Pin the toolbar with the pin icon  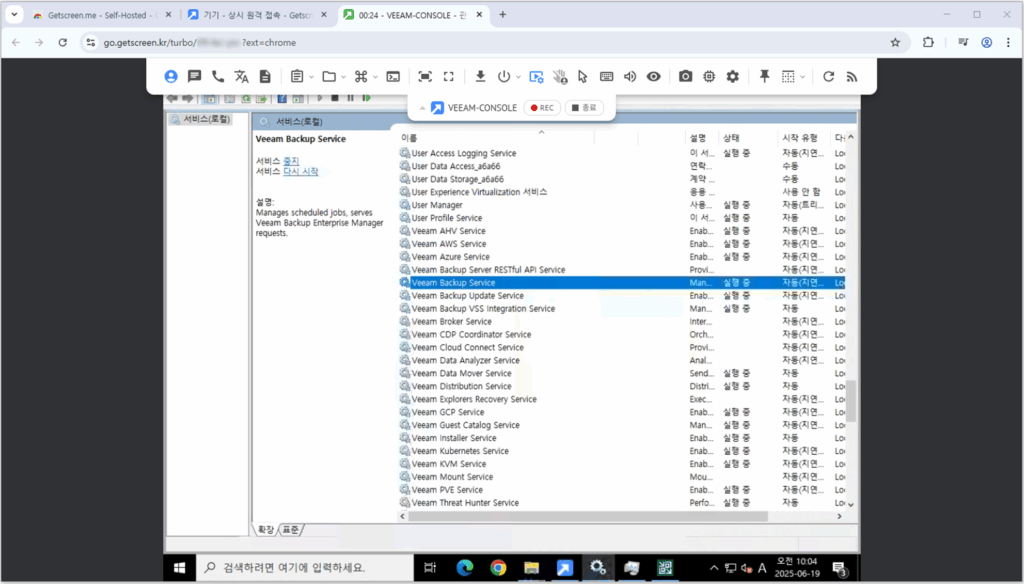click(x=765, y=76)
